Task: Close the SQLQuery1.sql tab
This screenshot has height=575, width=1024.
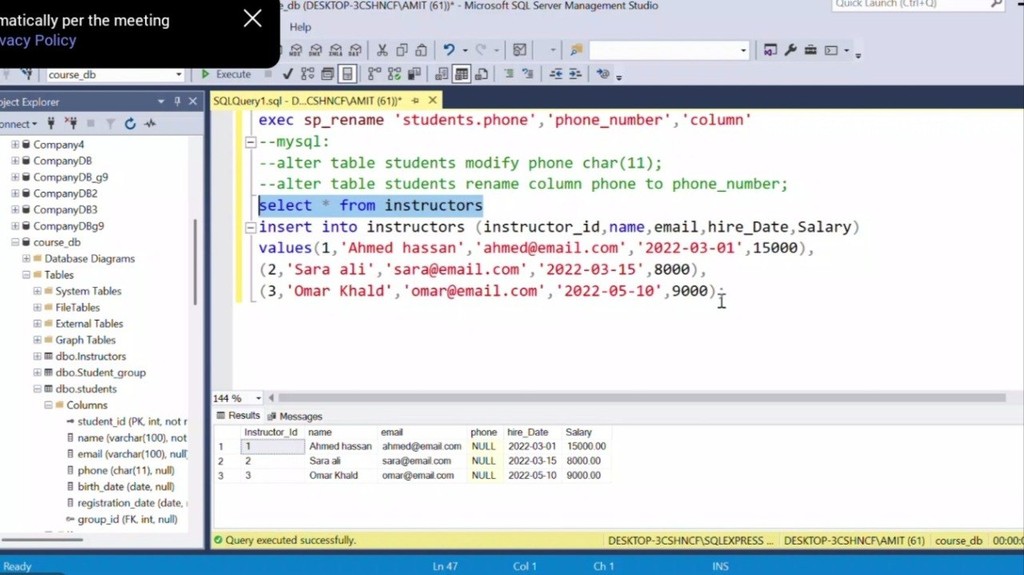Action: coord(432,101)
